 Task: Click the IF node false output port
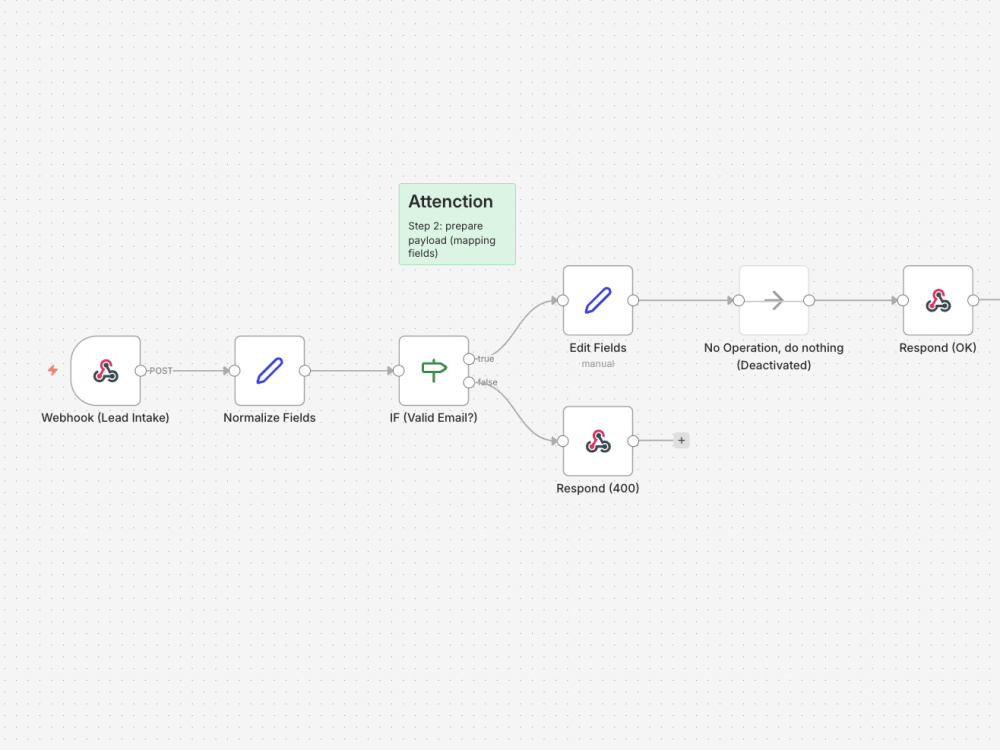[469, 382]
